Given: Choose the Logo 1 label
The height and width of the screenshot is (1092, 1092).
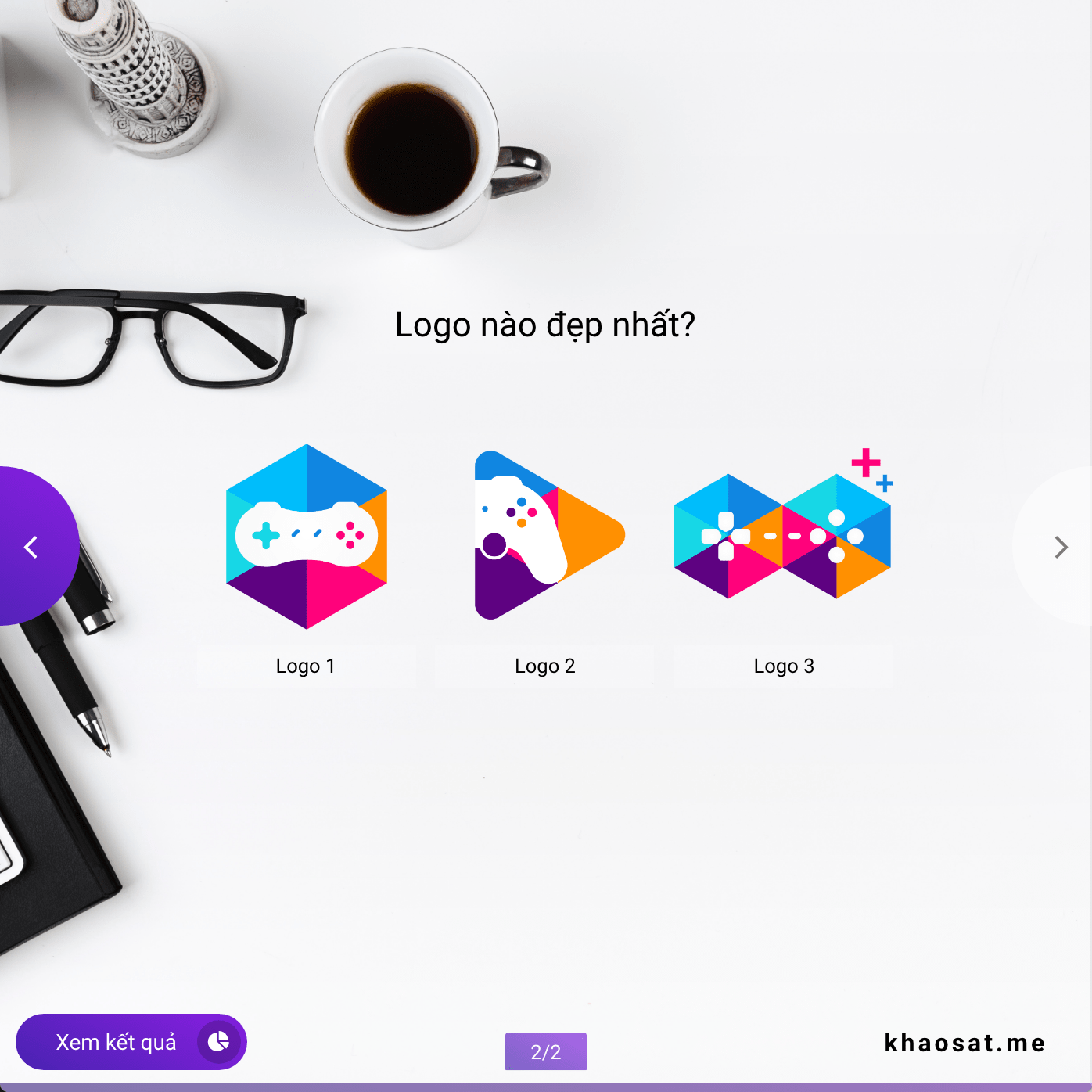Looking at the screenshot, I should (x=306, y=666).
